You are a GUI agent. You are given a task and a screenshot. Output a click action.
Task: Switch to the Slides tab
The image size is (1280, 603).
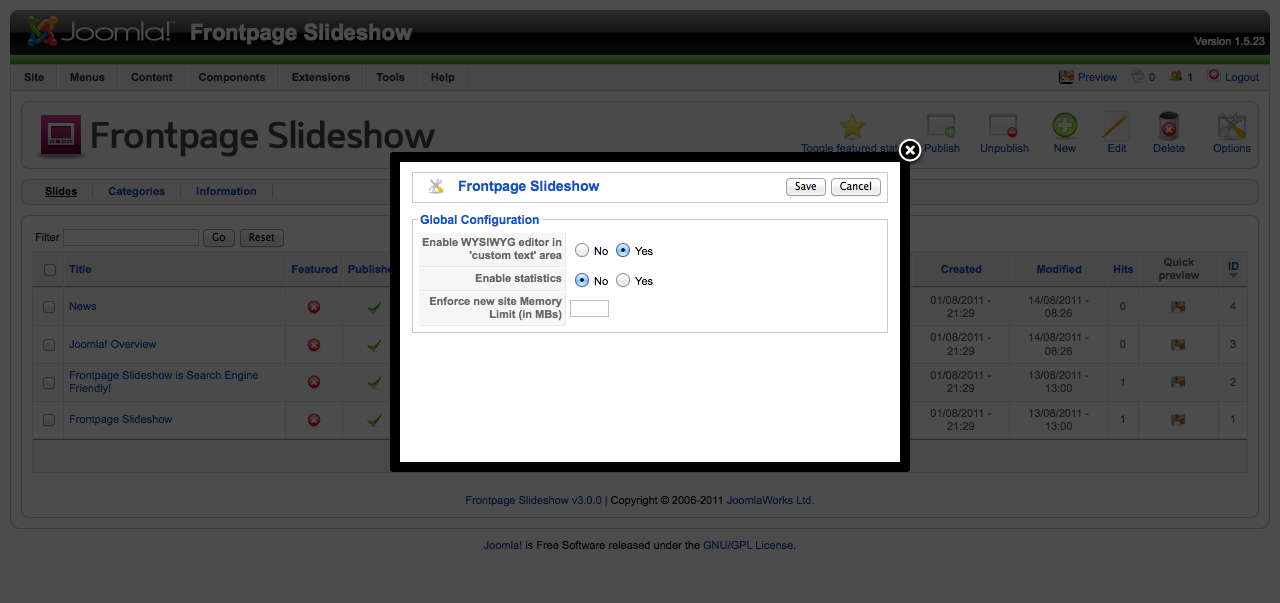pyautogui.click(x=61, y=191)
